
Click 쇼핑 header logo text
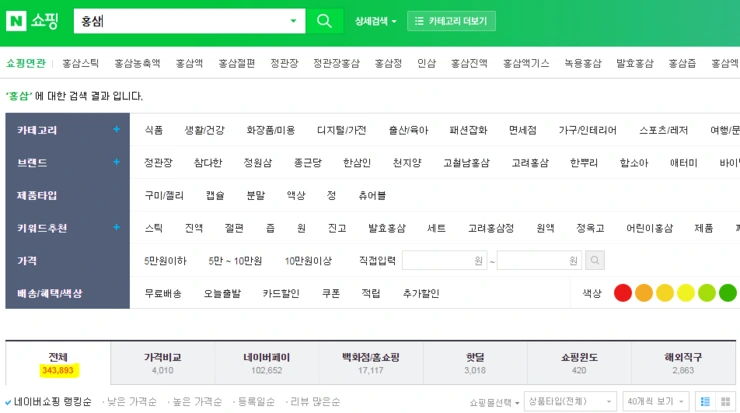(45, 21)
